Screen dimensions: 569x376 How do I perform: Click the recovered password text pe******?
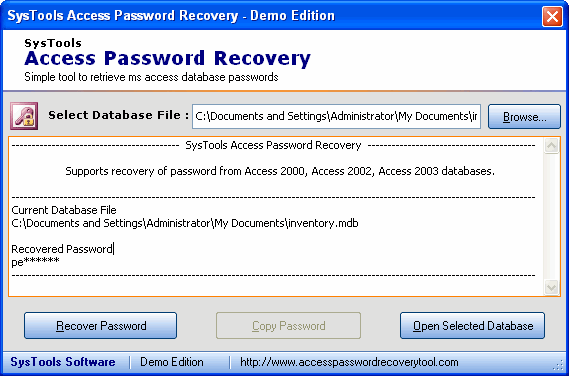tap(35, 262)
